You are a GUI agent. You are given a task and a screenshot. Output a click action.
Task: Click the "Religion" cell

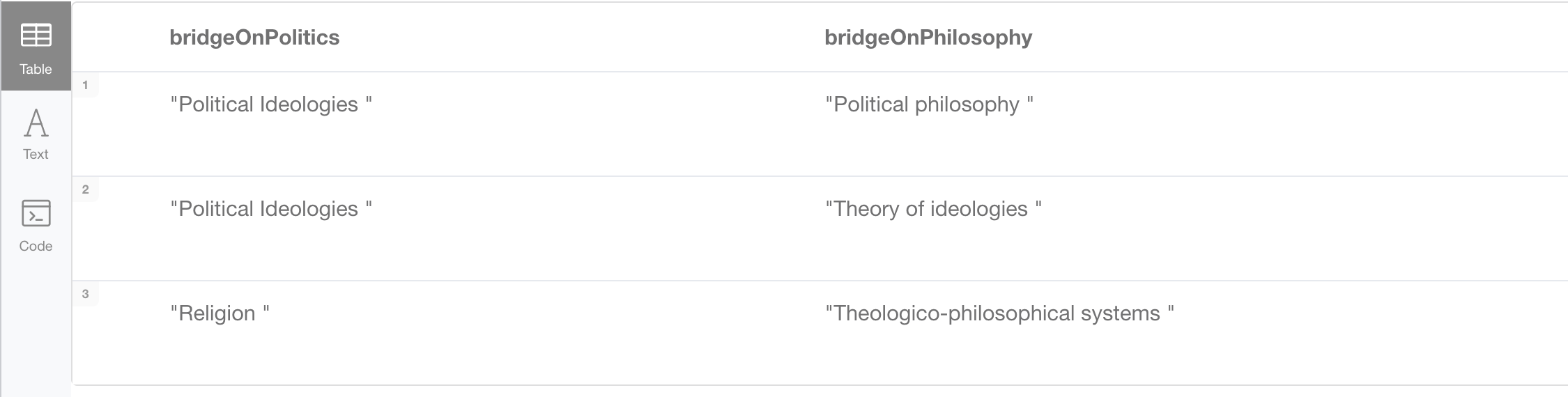[x=220, y=313]
